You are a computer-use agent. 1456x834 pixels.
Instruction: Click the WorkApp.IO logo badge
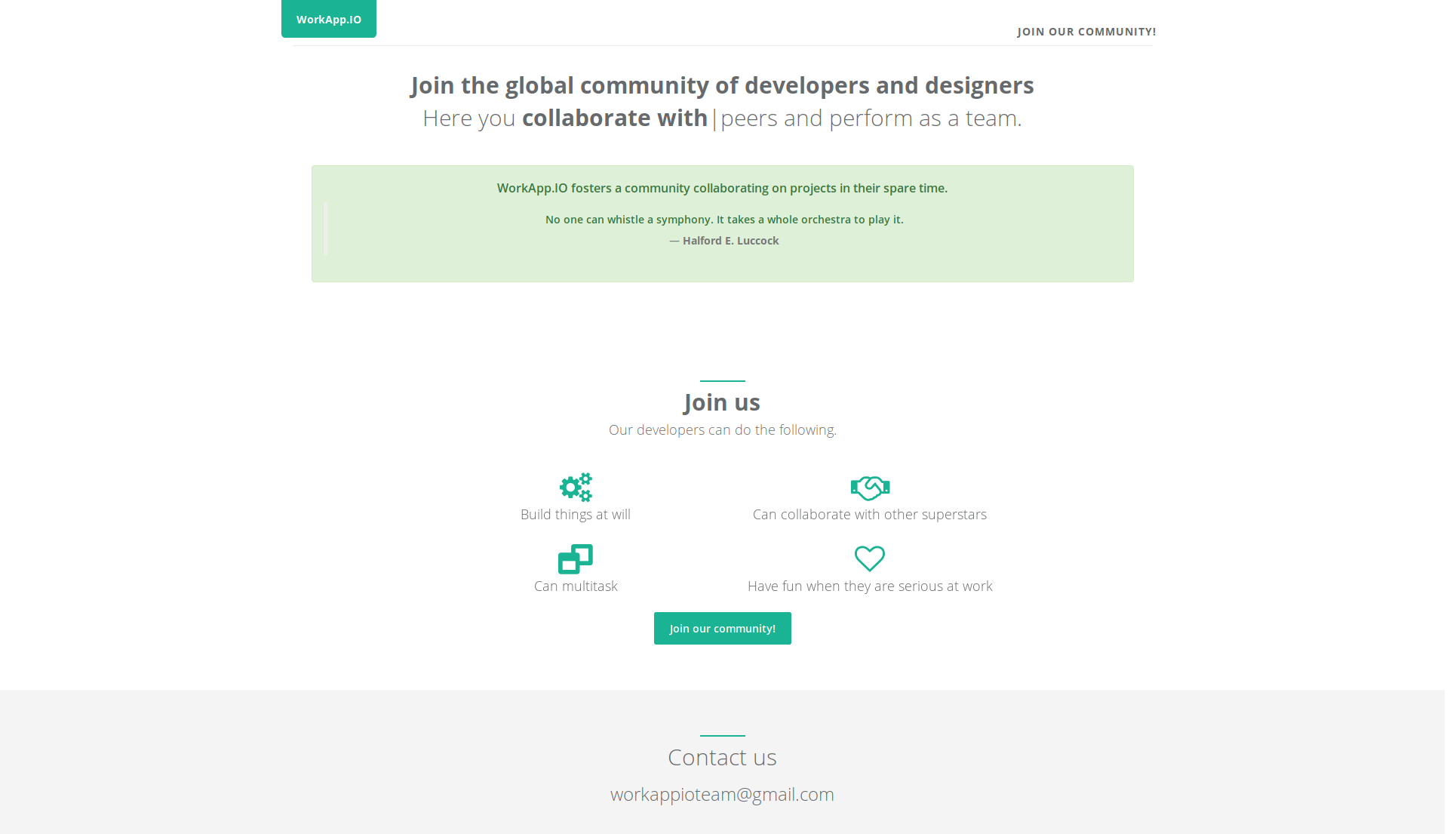click(328, 19)
